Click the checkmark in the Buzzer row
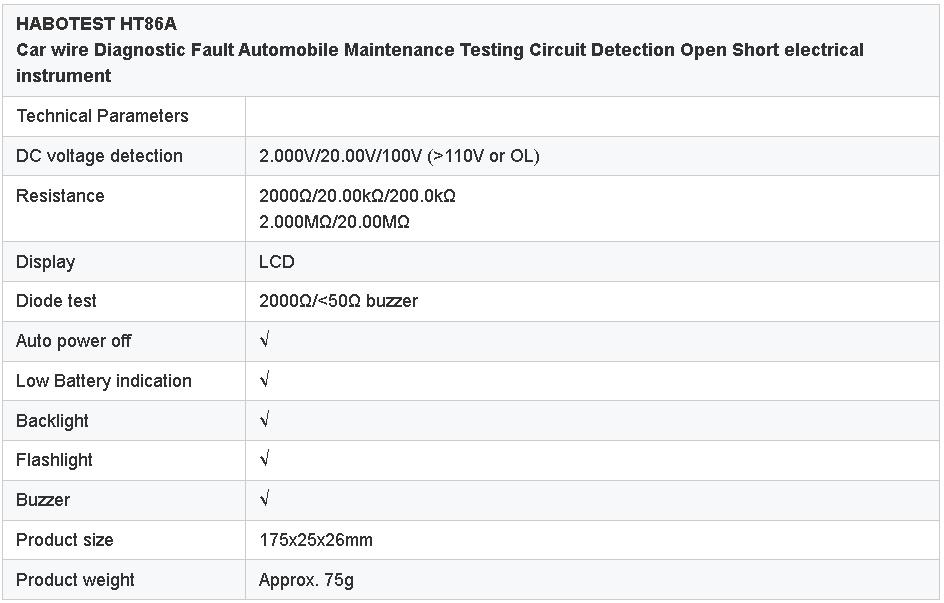944x603 pixels. pos(264,499)
